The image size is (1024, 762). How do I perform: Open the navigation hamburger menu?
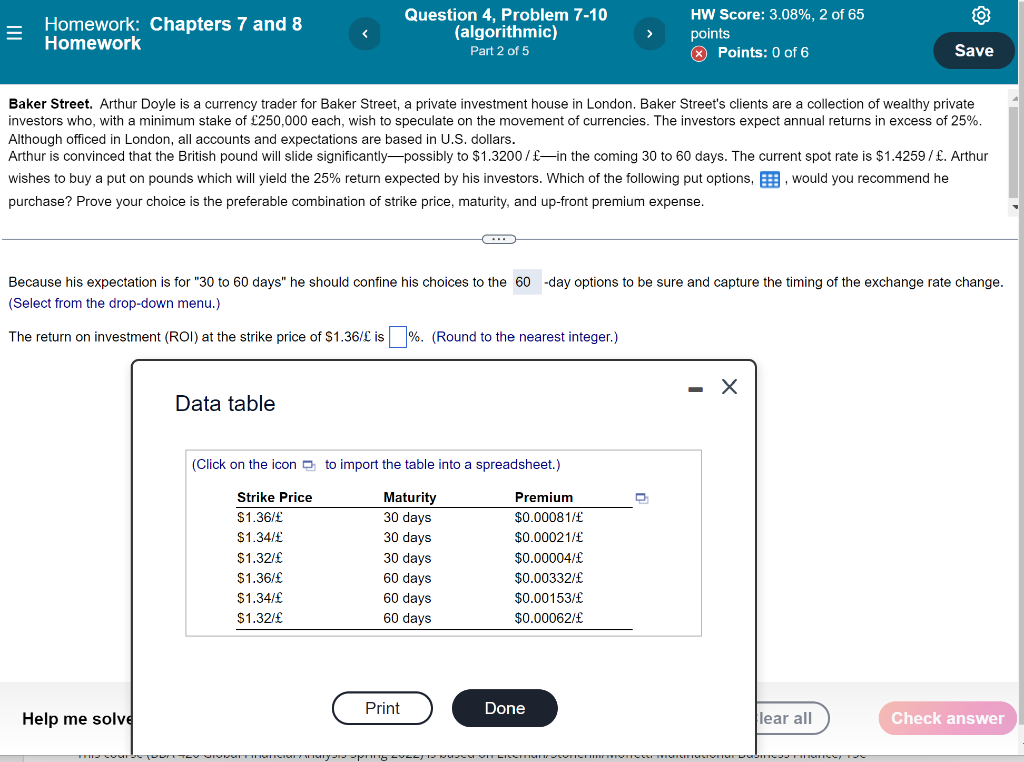pyautogui.click(x=14, y=31)
